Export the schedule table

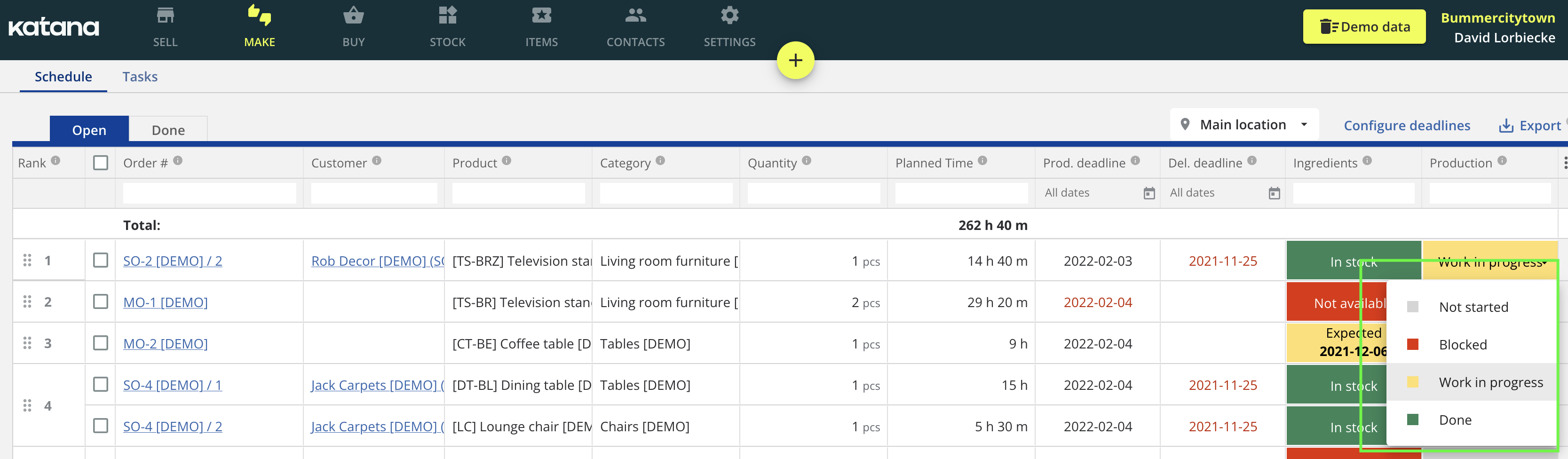[x=1529, y=126]
